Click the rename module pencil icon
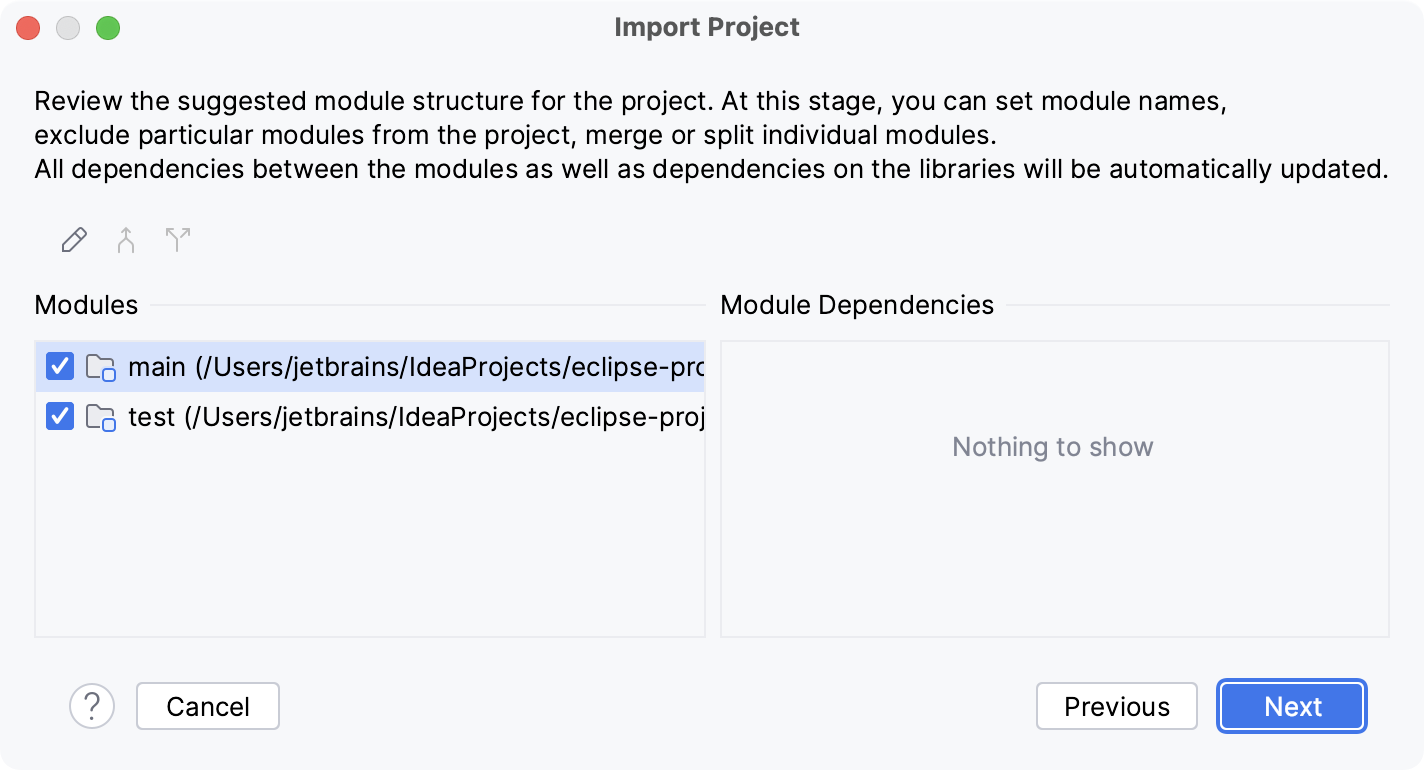 click(73, 239)
